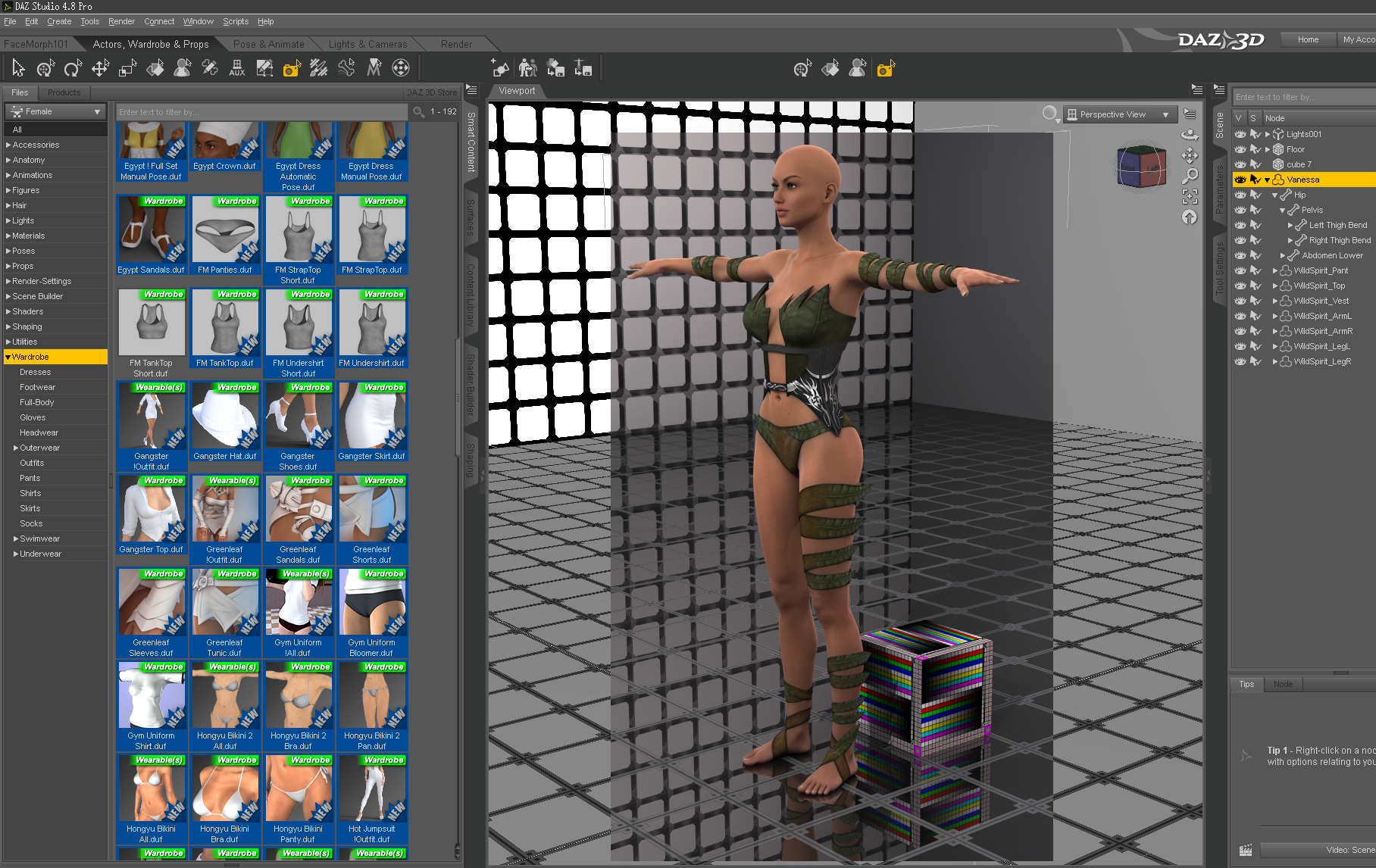
Task: Select the Geometry Editor tool
Action: click(264, 69)
